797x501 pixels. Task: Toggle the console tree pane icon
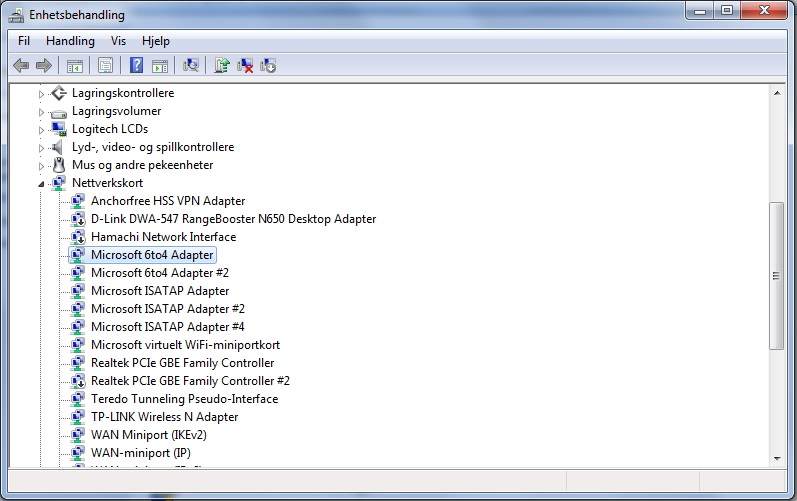[75, 66]
